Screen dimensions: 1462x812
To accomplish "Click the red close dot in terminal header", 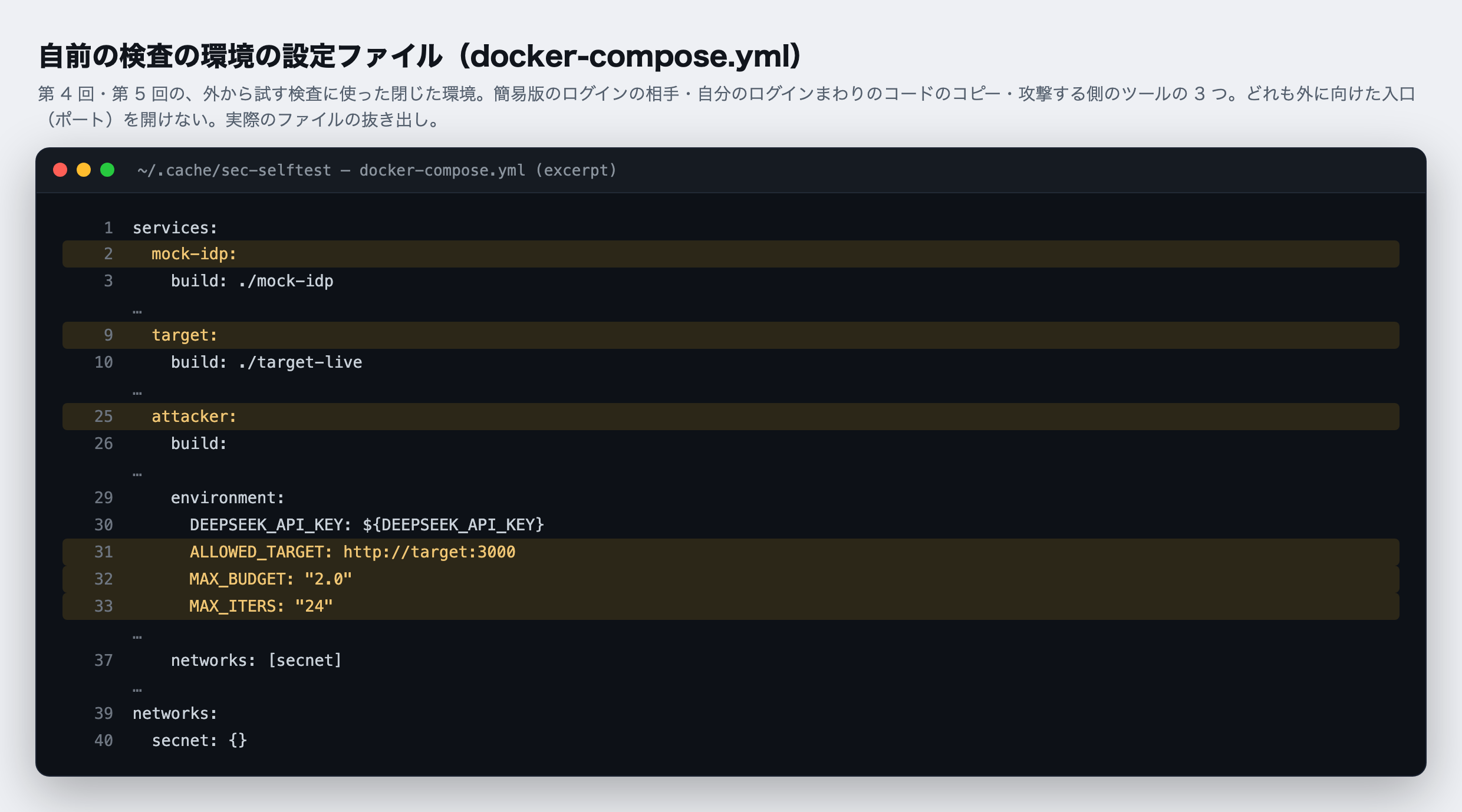I will click(x=60, y=170).
